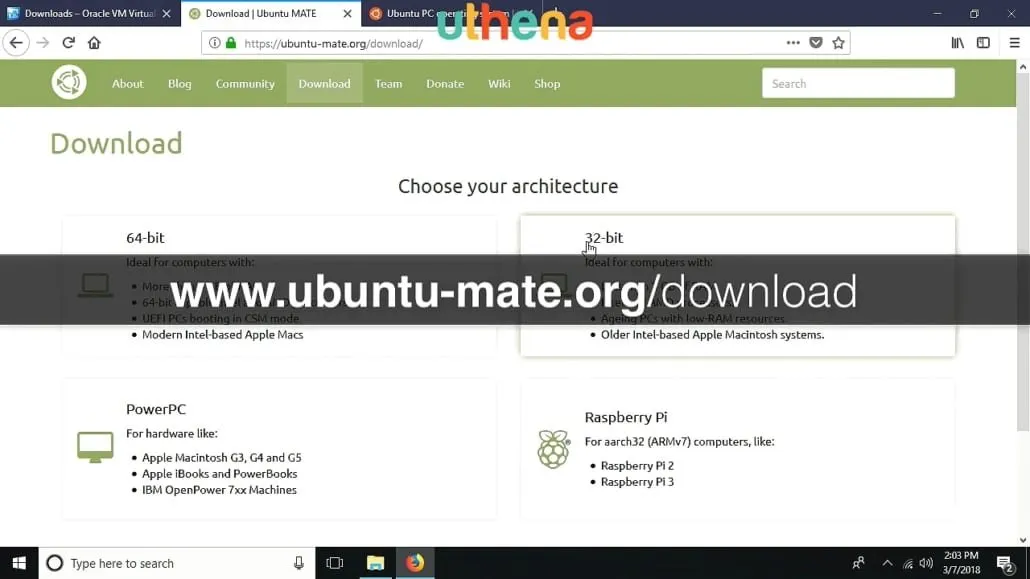Select the Download nav item
1030x579 pixels.
tap(325, 83)
